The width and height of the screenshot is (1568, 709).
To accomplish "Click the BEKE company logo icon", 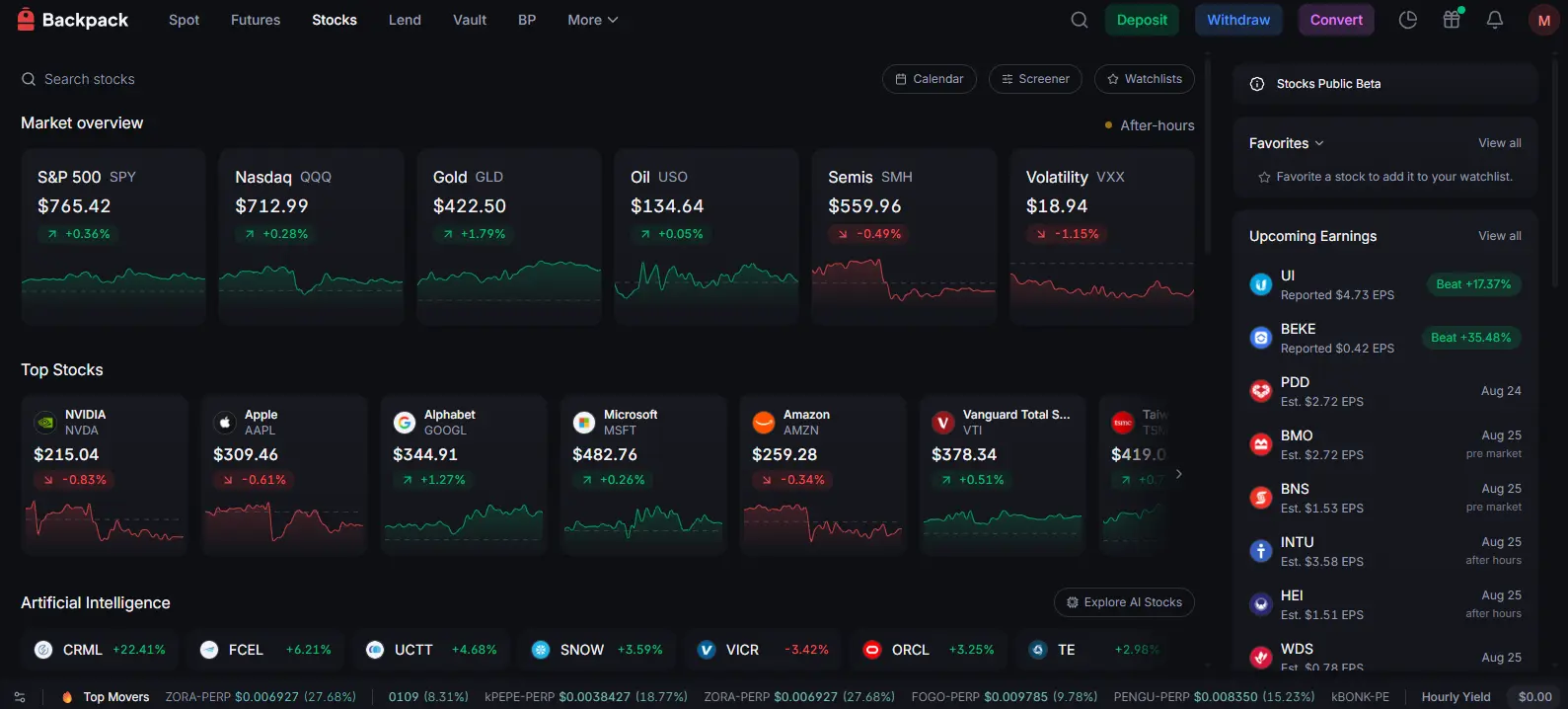I will tap(1261, 338).
